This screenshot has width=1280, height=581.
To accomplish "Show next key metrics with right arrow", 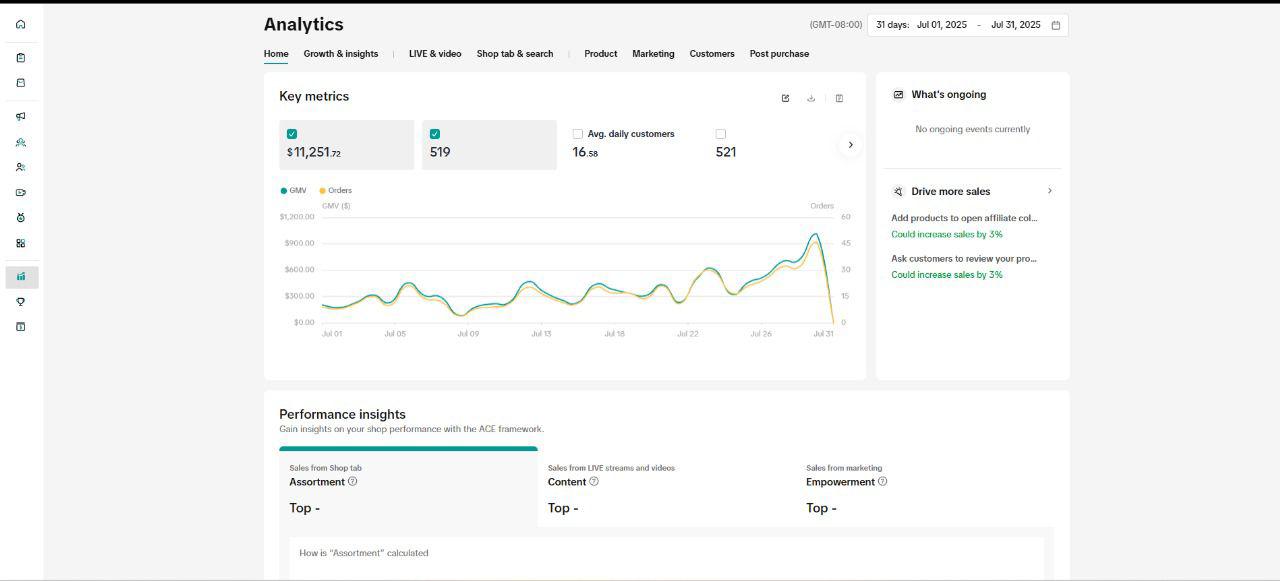I will pyautogui.click(x=850, y=145).
